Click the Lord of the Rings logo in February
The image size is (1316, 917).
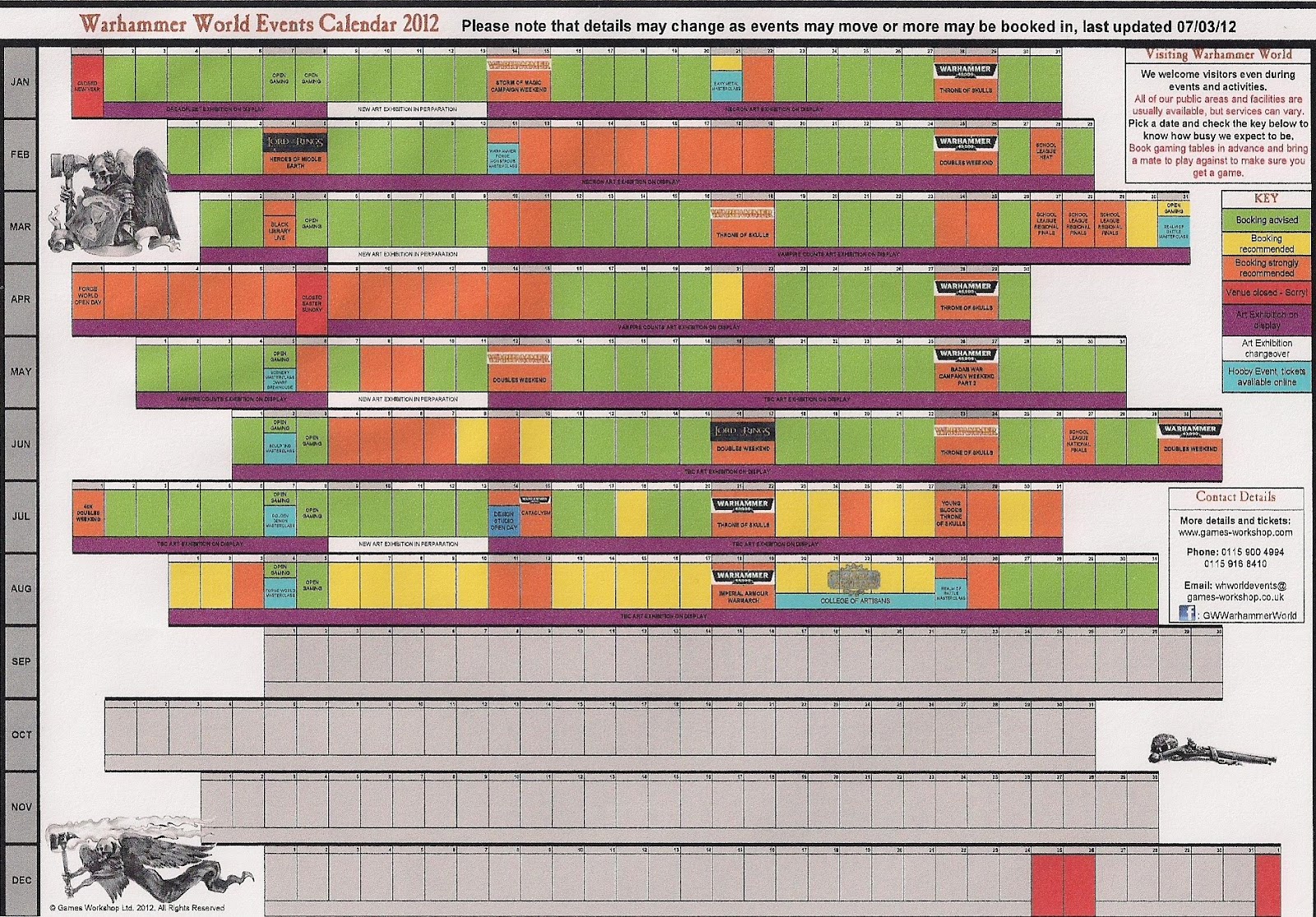[295, 142]
